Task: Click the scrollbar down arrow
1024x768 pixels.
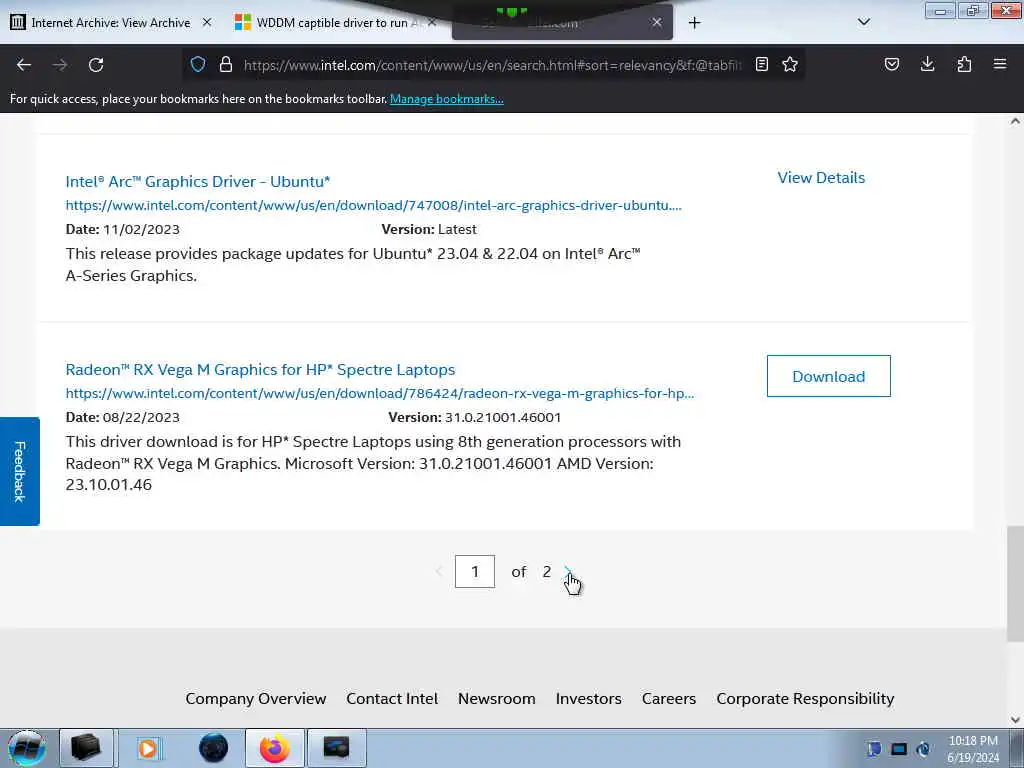Action: click(x=1015, y=720)
